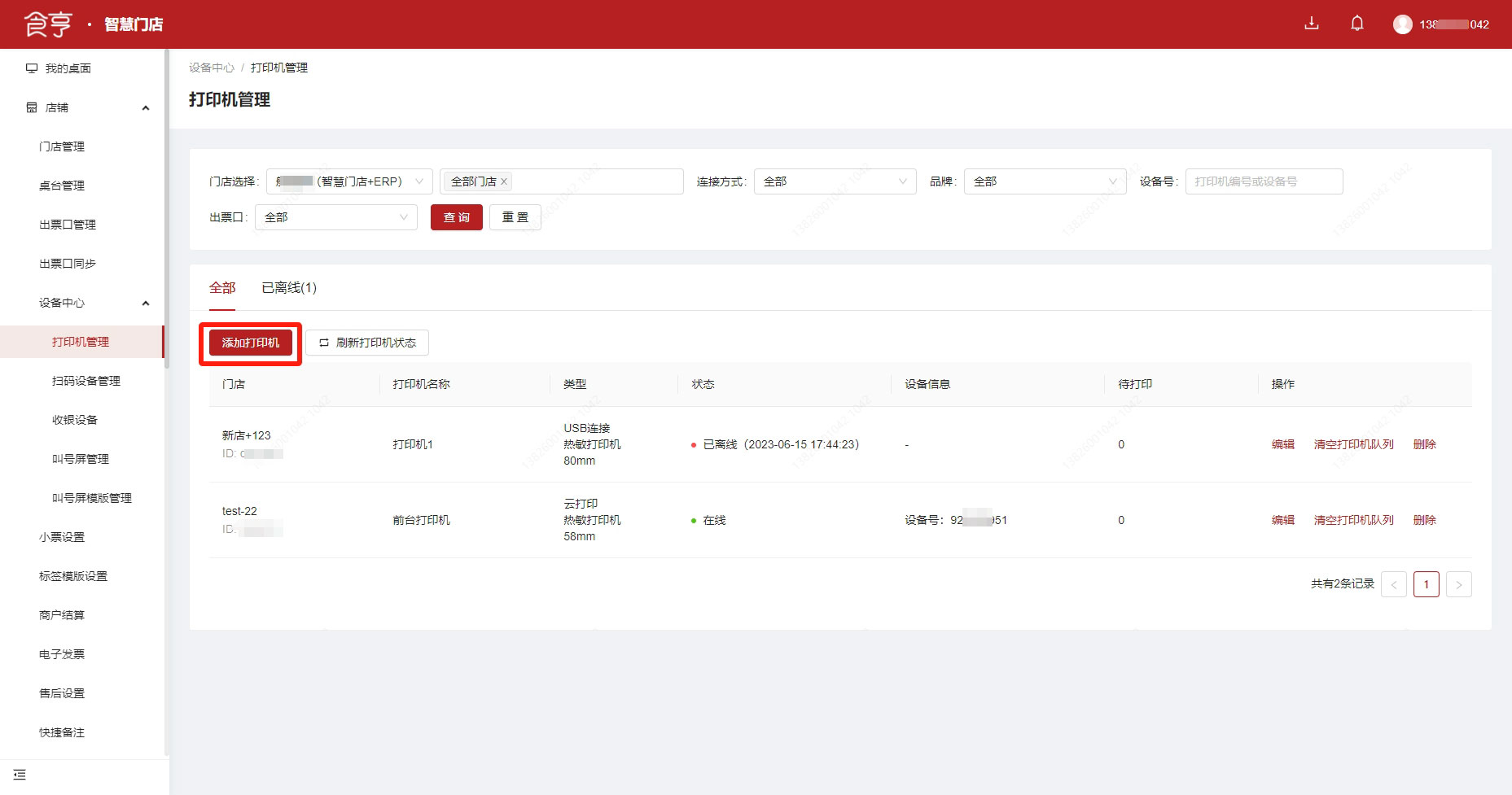Switch to the 已离线(1) tab
Screen dimensions: 1512x795
[289, 287]
